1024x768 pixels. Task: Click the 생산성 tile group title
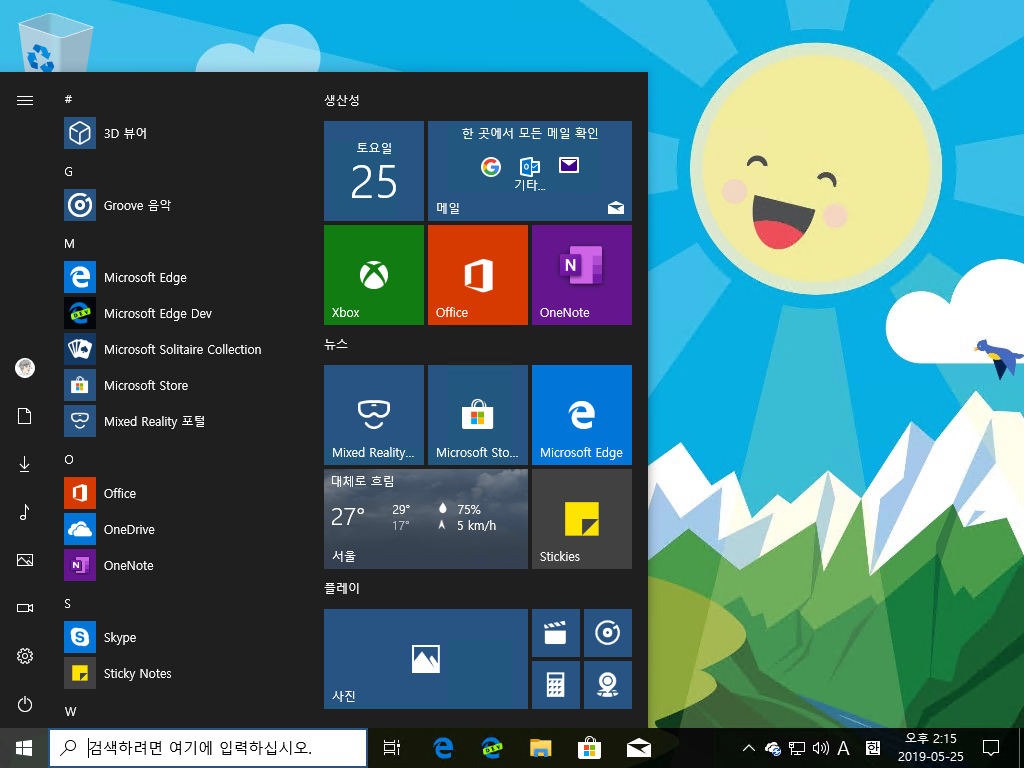tap(342, 100)
